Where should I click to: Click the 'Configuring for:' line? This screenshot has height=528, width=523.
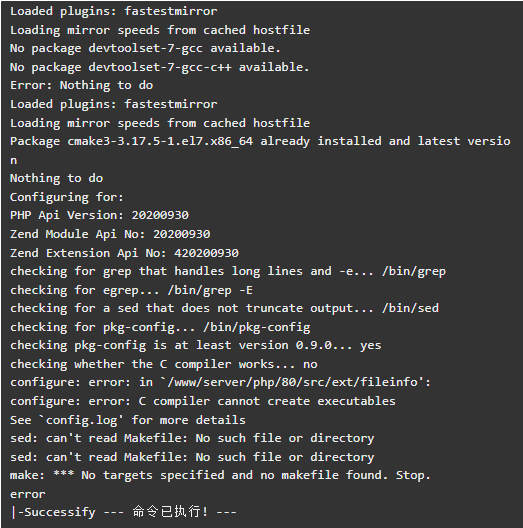click(x=67, y=197)
